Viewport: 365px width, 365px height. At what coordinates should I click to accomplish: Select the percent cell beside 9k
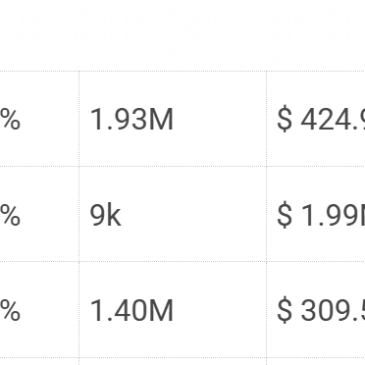click(39, 214)
